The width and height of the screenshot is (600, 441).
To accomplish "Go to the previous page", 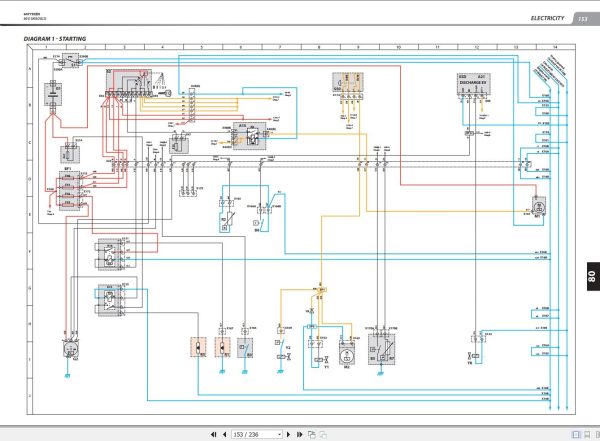I will [225, 434].
